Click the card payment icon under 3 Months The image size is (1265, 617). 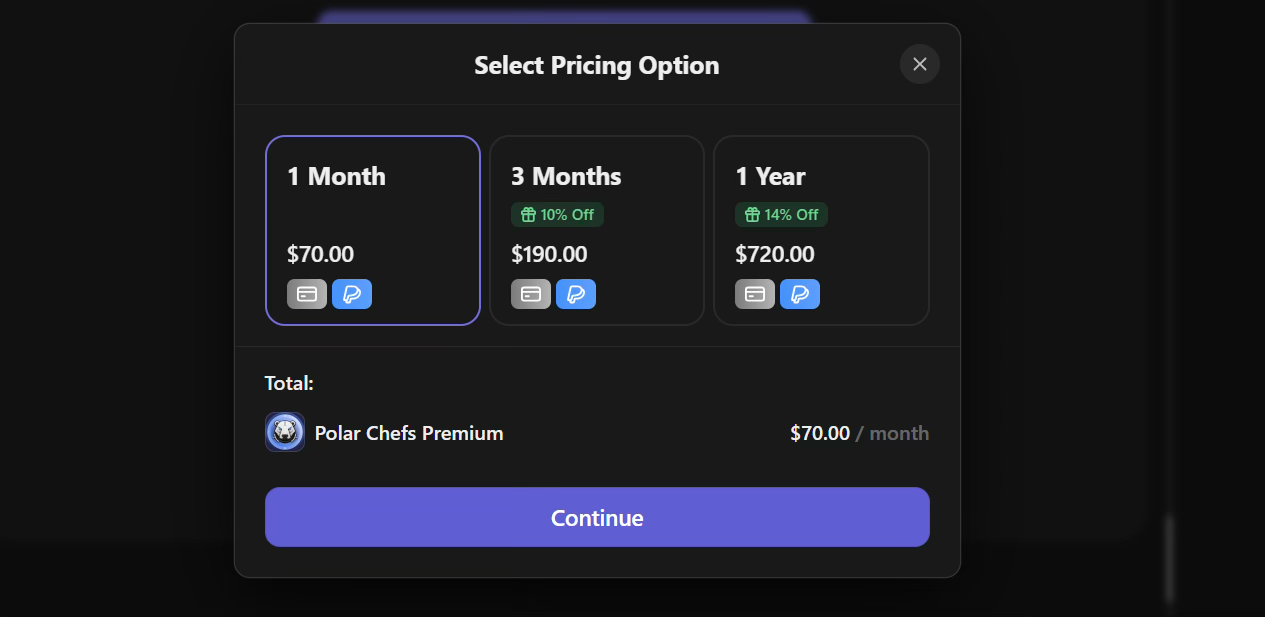(x=530, y=293)
